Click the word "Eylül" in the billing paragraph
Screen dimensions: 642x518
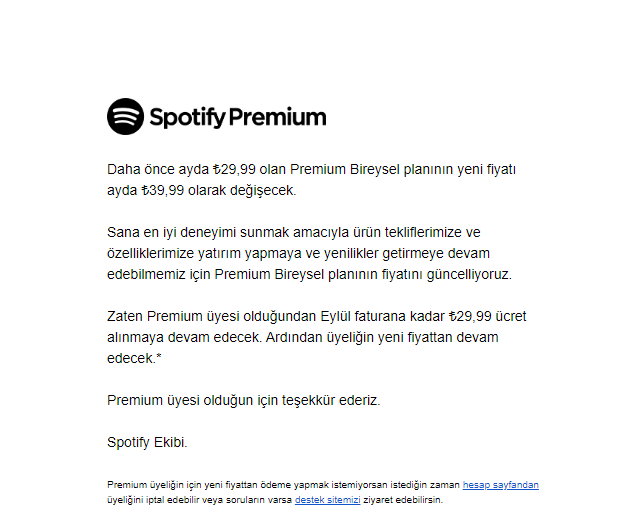coord(335,316)
